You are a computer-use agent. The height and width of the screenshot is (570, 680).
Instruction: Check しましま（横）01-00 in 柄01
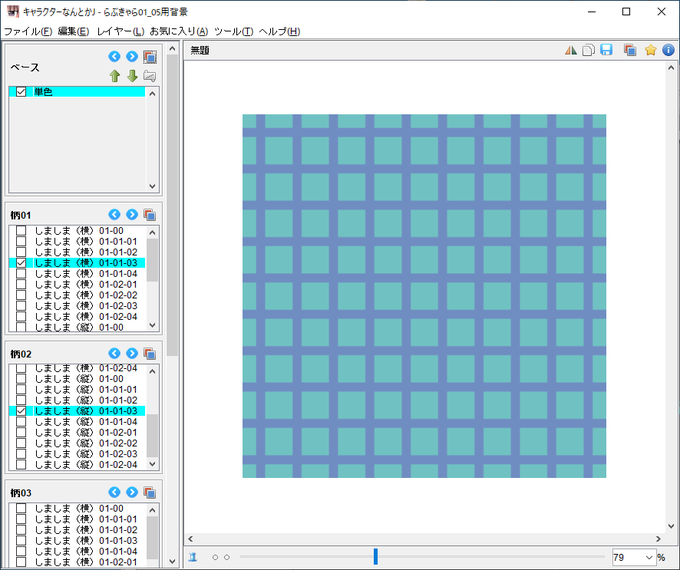tap(21, 230)
